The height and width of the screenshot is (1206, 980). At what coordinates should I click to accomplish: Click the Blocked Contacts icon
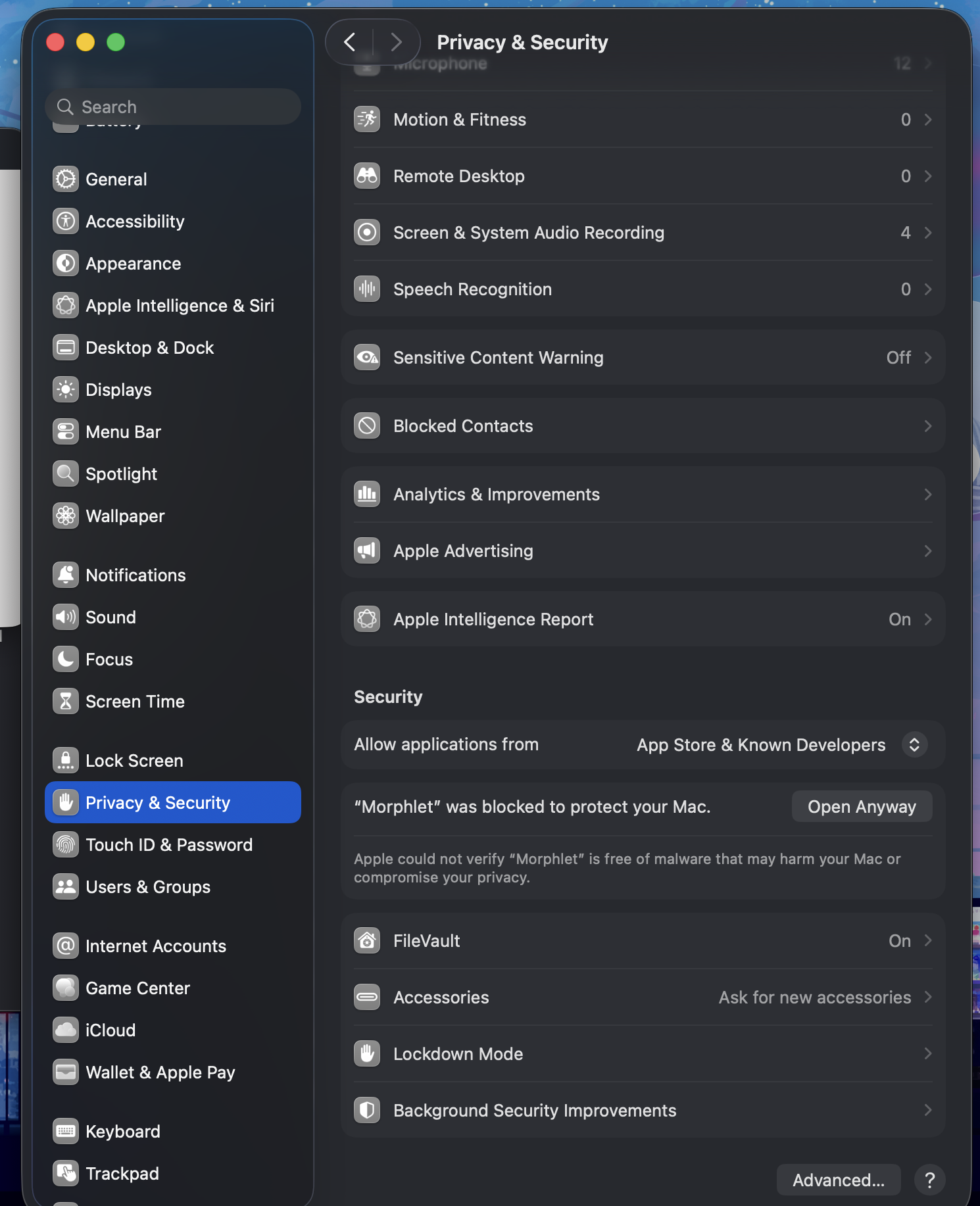click(x=367, y=425)
